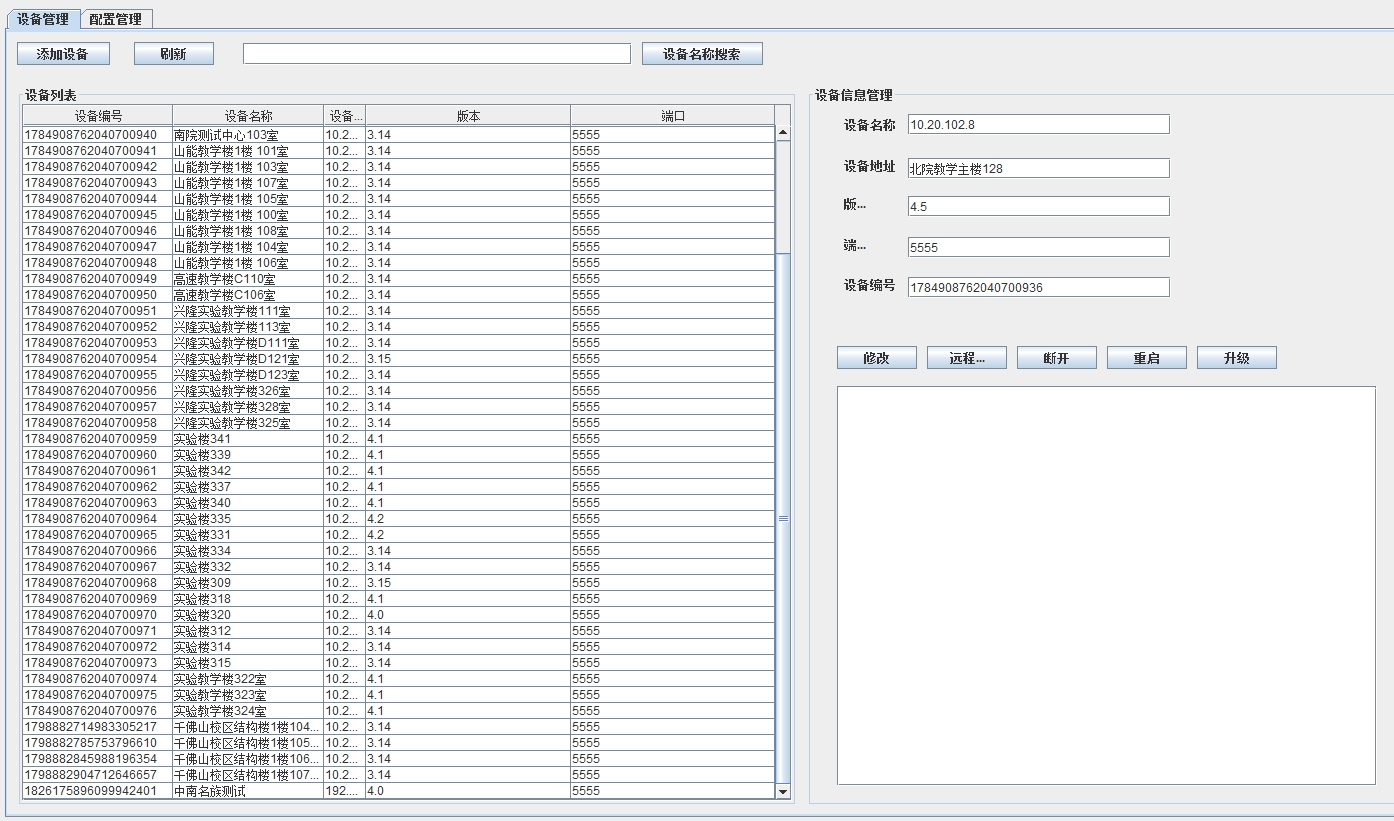This screenshot has width=1394, height=821.
Task: Click the 设备地址 input field
Action: [x=1038, y=168]
